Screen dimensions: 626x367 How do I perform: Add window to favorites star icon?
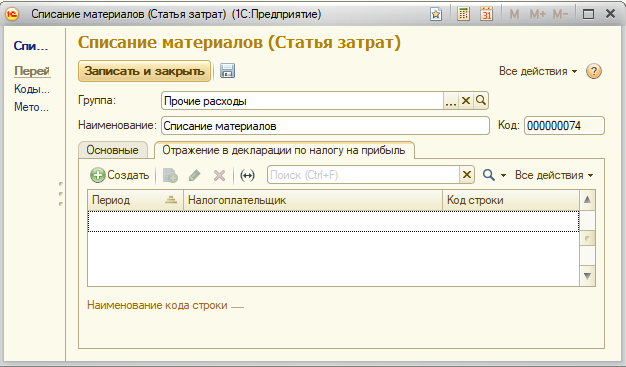[436, 14]
